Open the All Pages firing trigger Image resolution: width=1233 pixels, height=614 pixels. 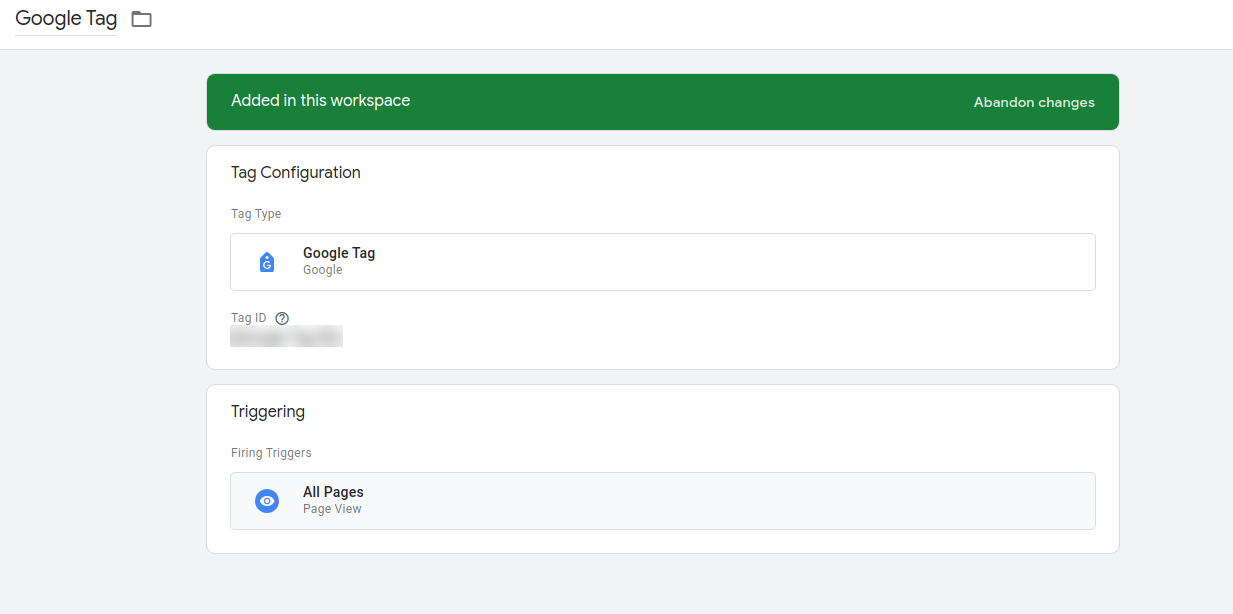pos(662,500)
